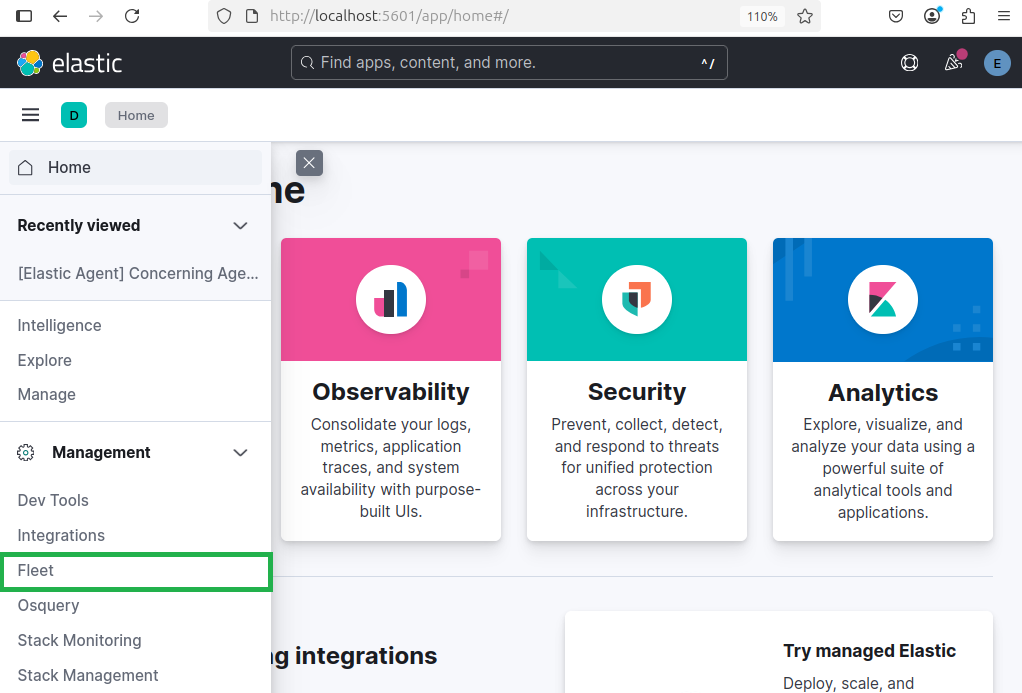Toggle Firefox sidebar panel icon
The image size is (1022, 693).
24,16
